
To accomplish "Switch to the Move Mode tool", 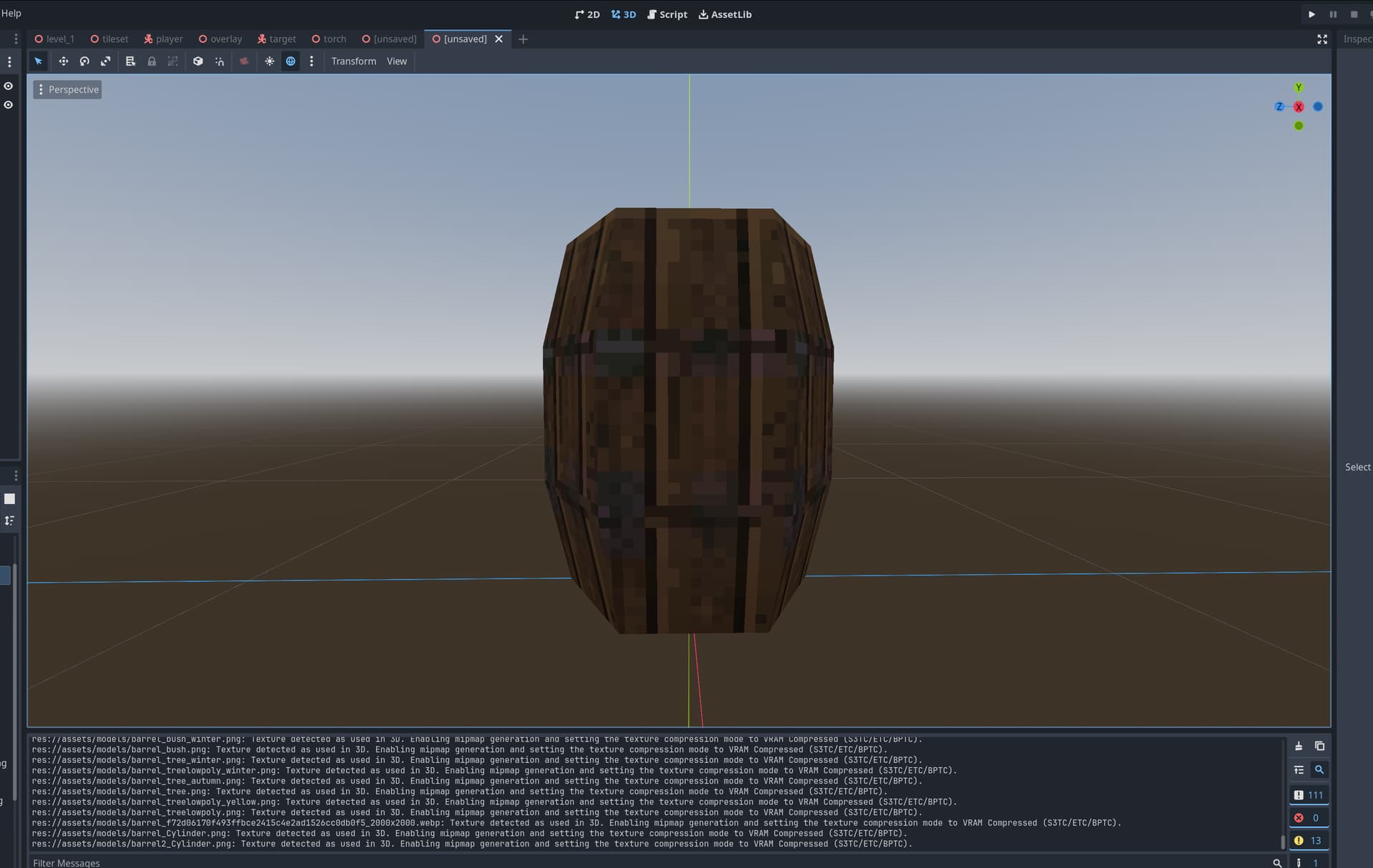I will click(64, 61).
